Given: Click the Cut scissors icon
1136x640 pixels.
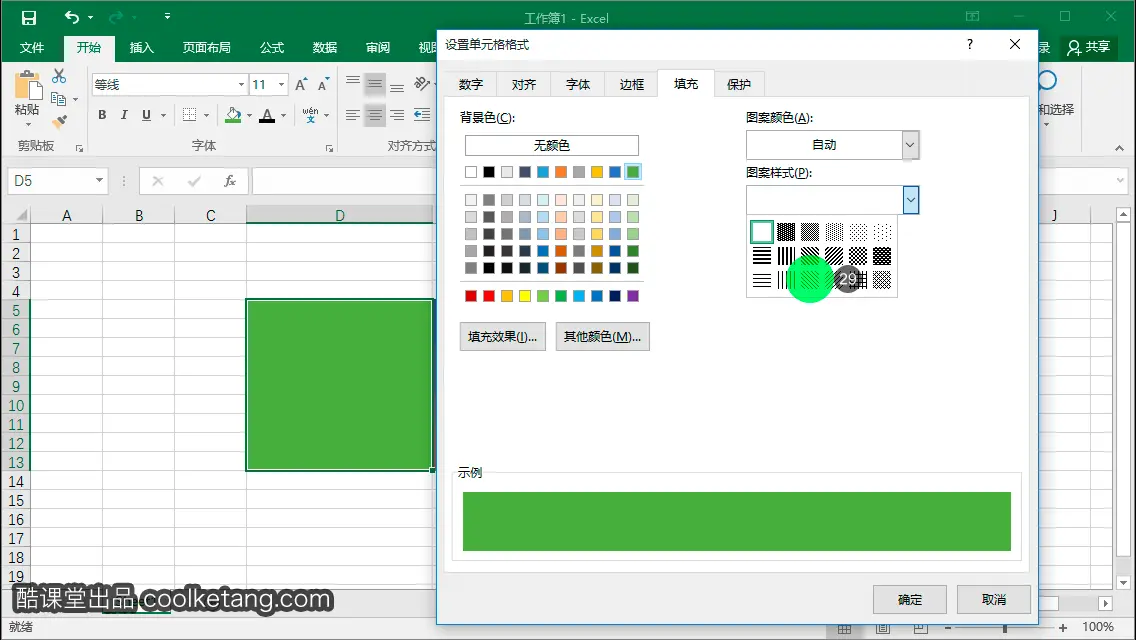Looking at the screenshot, I should [59, 76].
